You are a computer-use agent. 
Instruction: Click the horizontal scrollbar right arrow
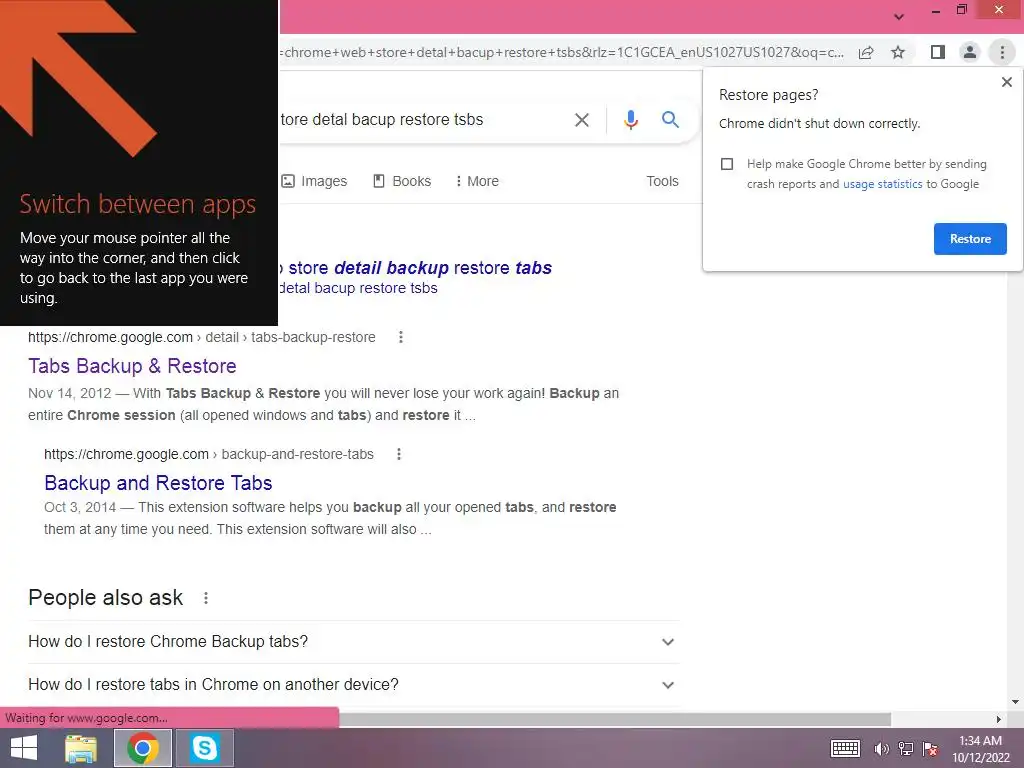tap(998, 719)
